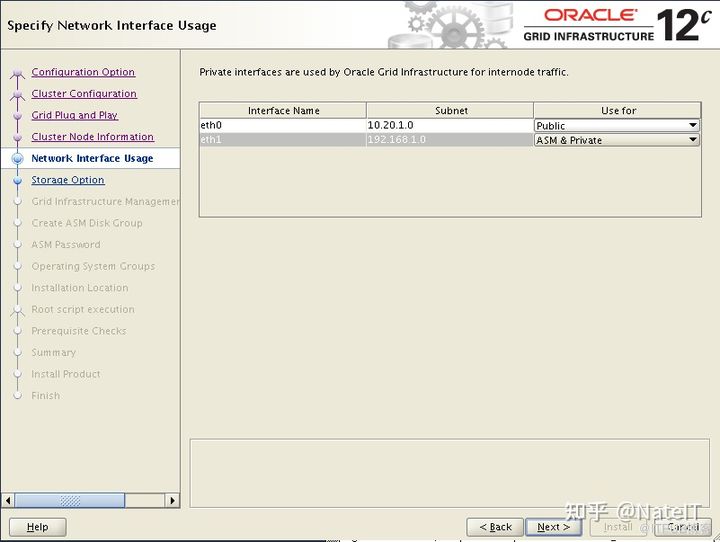Viewport: 720px width, 542px height.
Task: Click the Cluster Node Information step marker icon
Action: (x=17, y=138)
